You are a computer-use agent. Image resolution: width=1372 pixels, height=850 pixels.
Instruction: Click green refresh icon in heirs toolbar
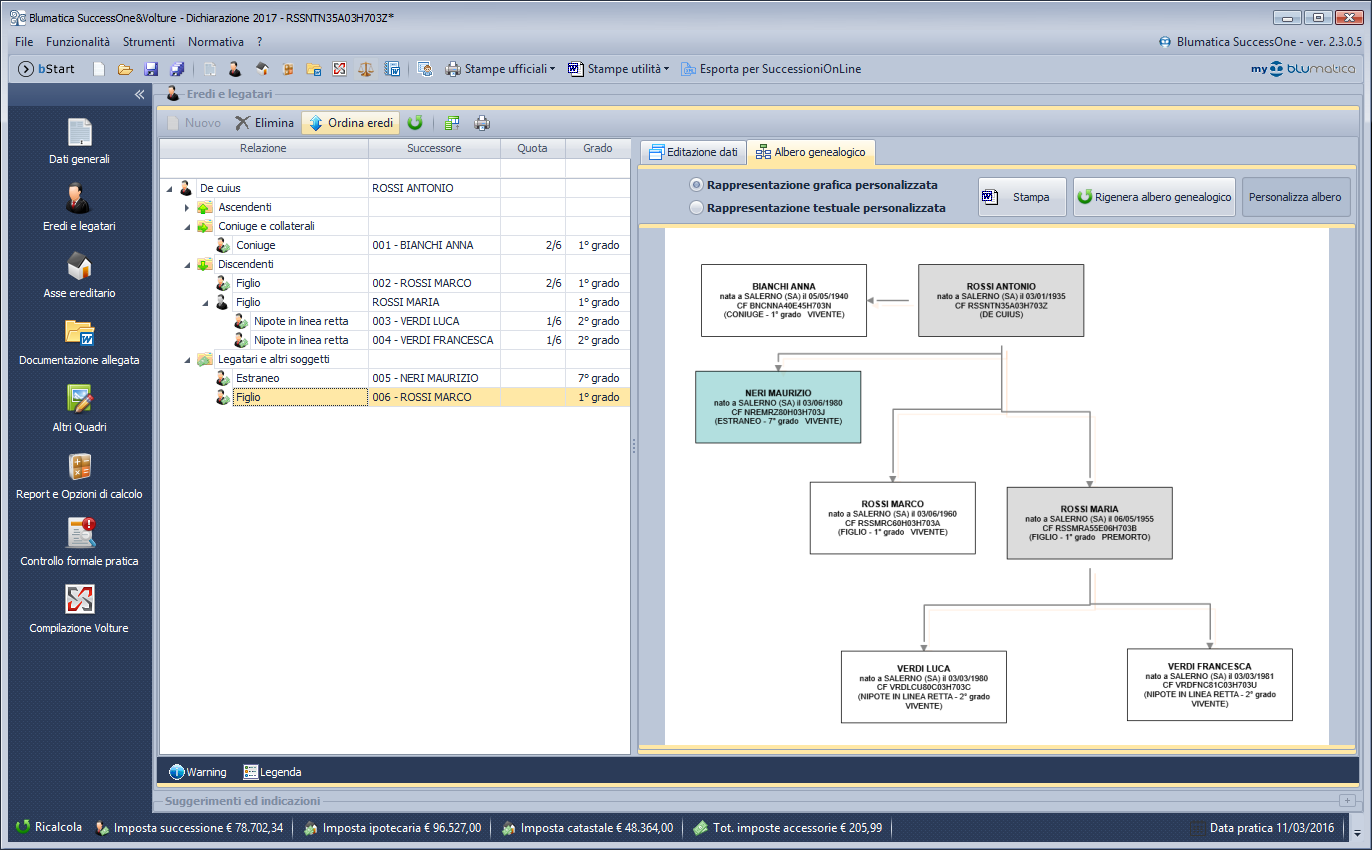[x=415, y=123]
